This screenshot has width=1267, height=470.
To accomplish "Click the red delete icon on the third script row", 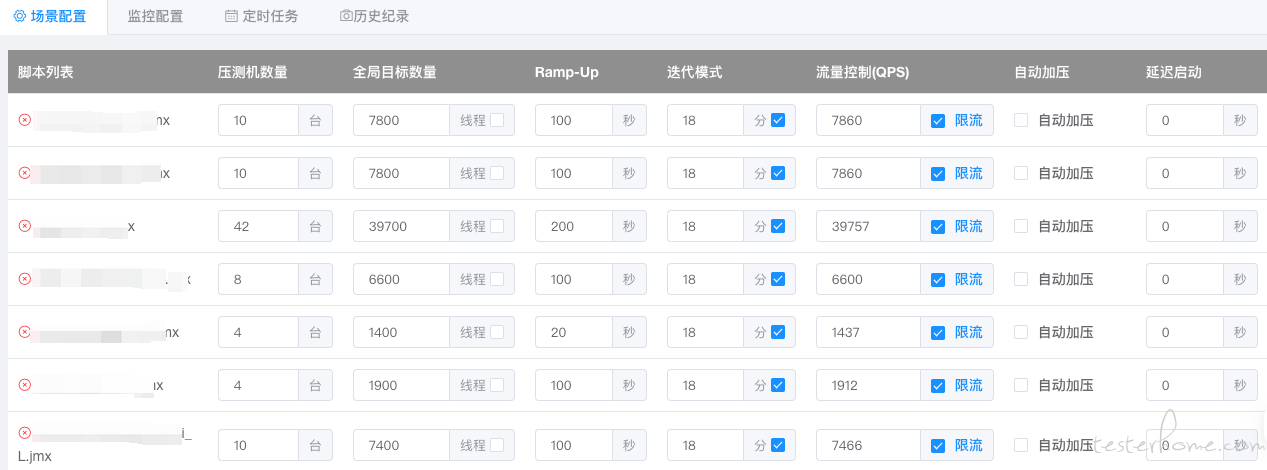I will [x=24, y=226].
